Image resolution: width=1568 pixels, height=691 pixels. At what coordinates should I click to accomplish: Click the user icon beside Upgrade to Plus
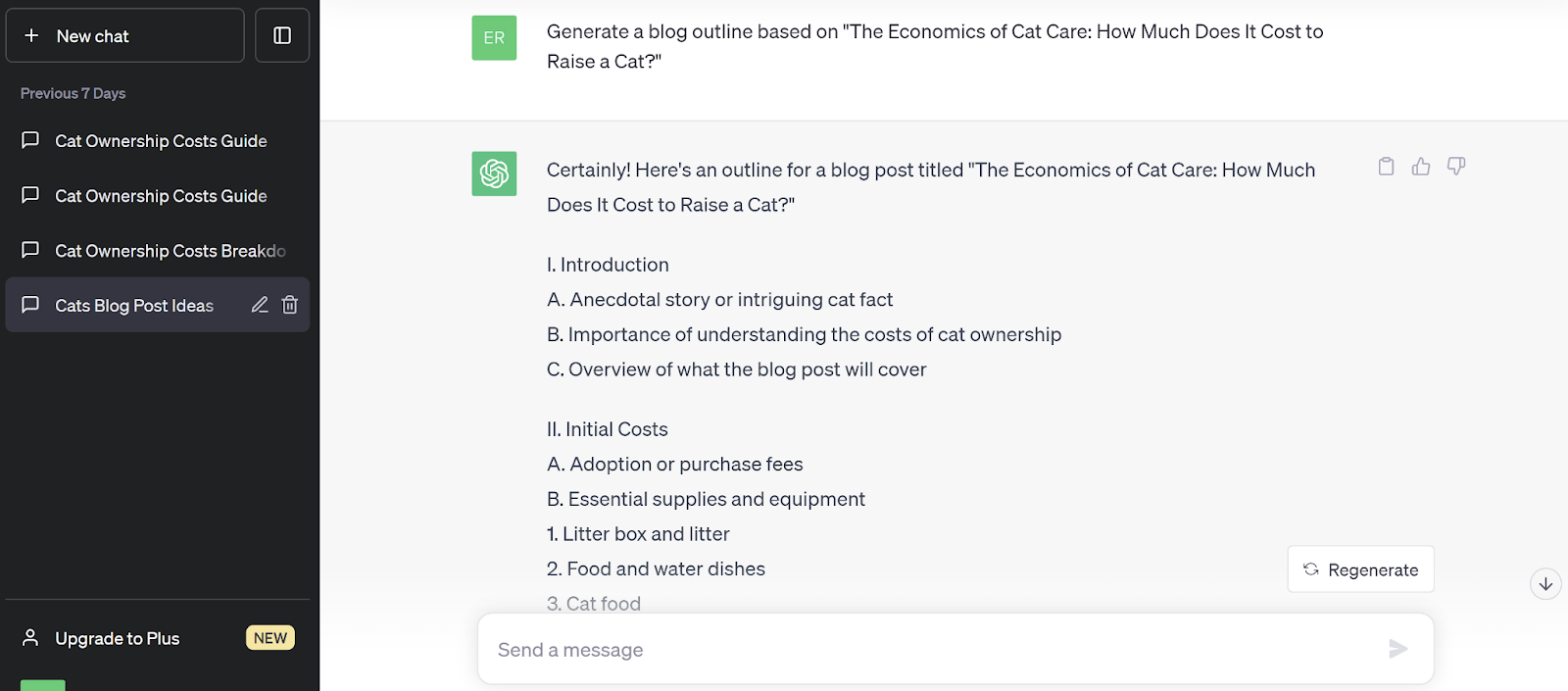pyautogui.click(x=30, y=638)
